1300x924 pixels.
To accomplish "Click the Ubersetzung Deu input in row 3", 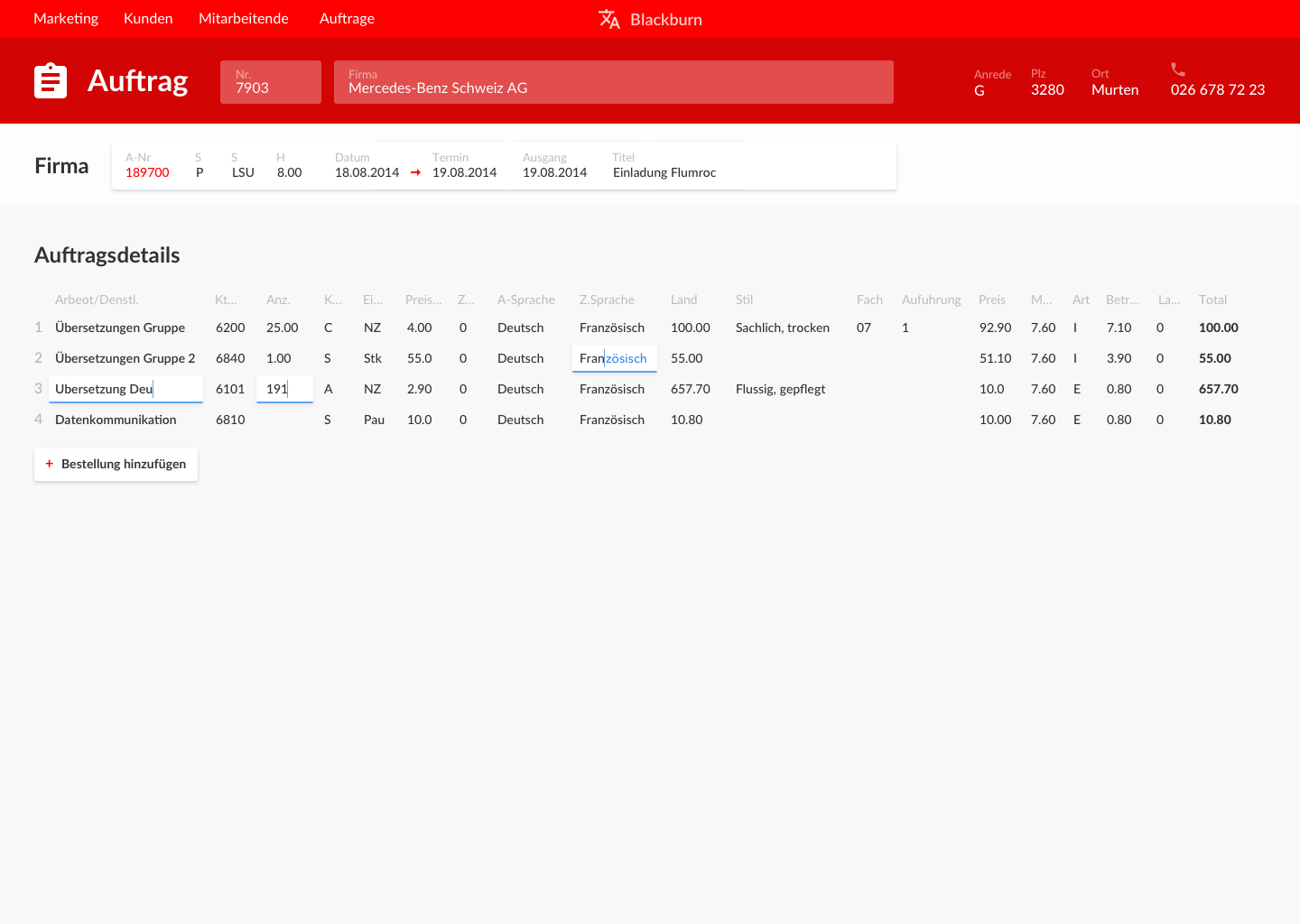I will pos(126,389).
